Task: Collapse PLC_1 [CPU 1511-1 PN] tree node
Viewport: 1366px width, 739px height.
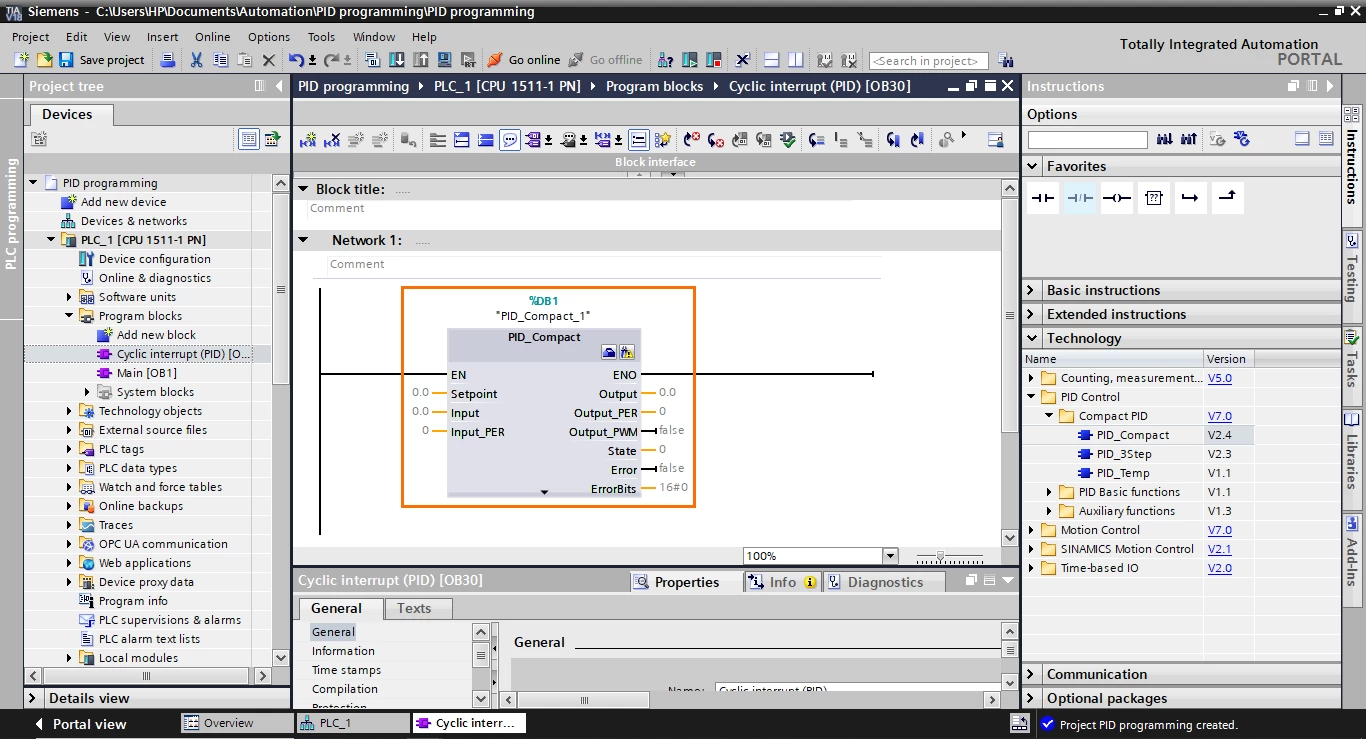Action: click(52, 240)
